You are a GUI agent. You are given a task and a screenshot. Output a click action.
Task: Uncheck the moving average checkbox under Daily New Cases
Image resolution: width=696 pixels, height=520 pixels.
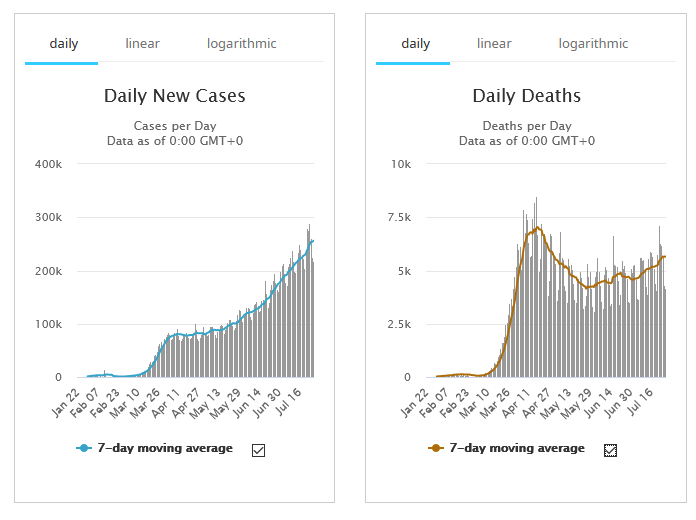(x=258, y=450)
